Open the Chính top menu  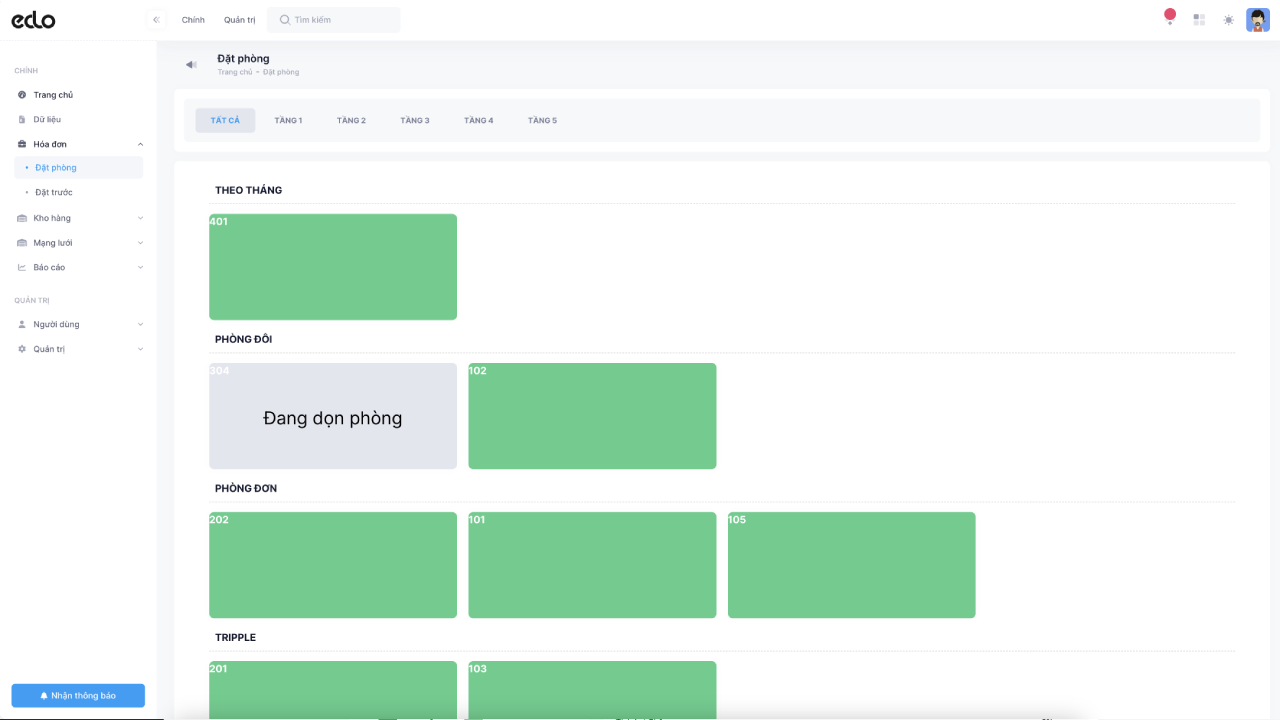tap(193, 20)
